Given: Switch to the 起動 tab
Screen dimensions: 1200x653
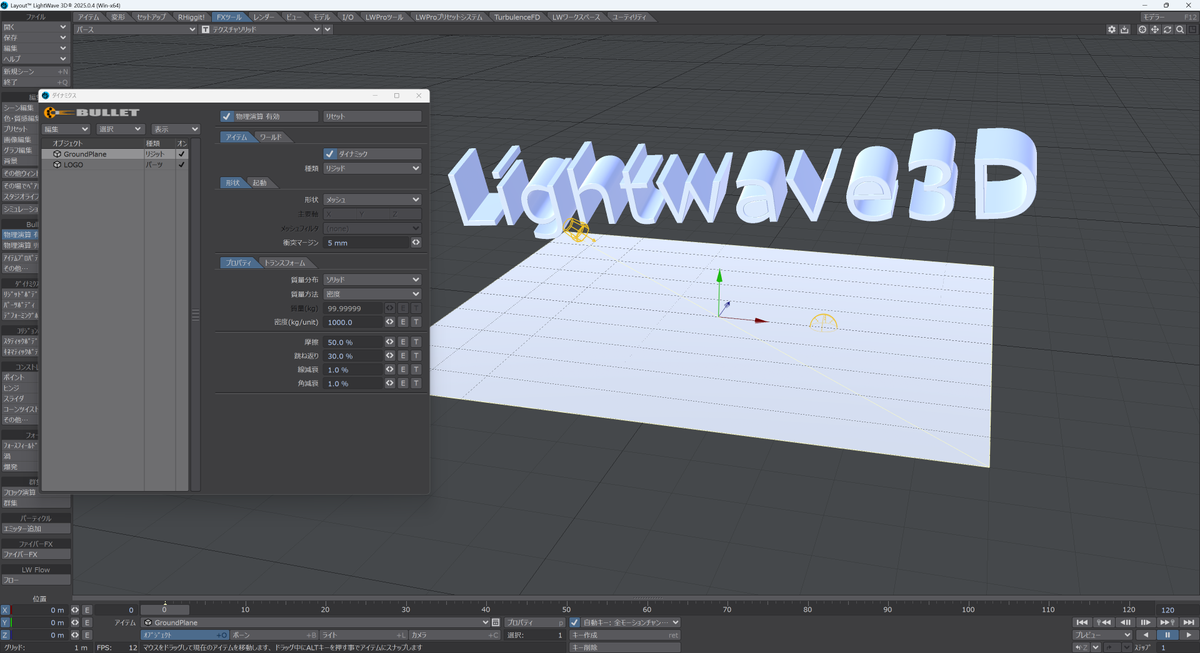Looking at the screenshot, I should pyautogui.click(x=259, y=183).
